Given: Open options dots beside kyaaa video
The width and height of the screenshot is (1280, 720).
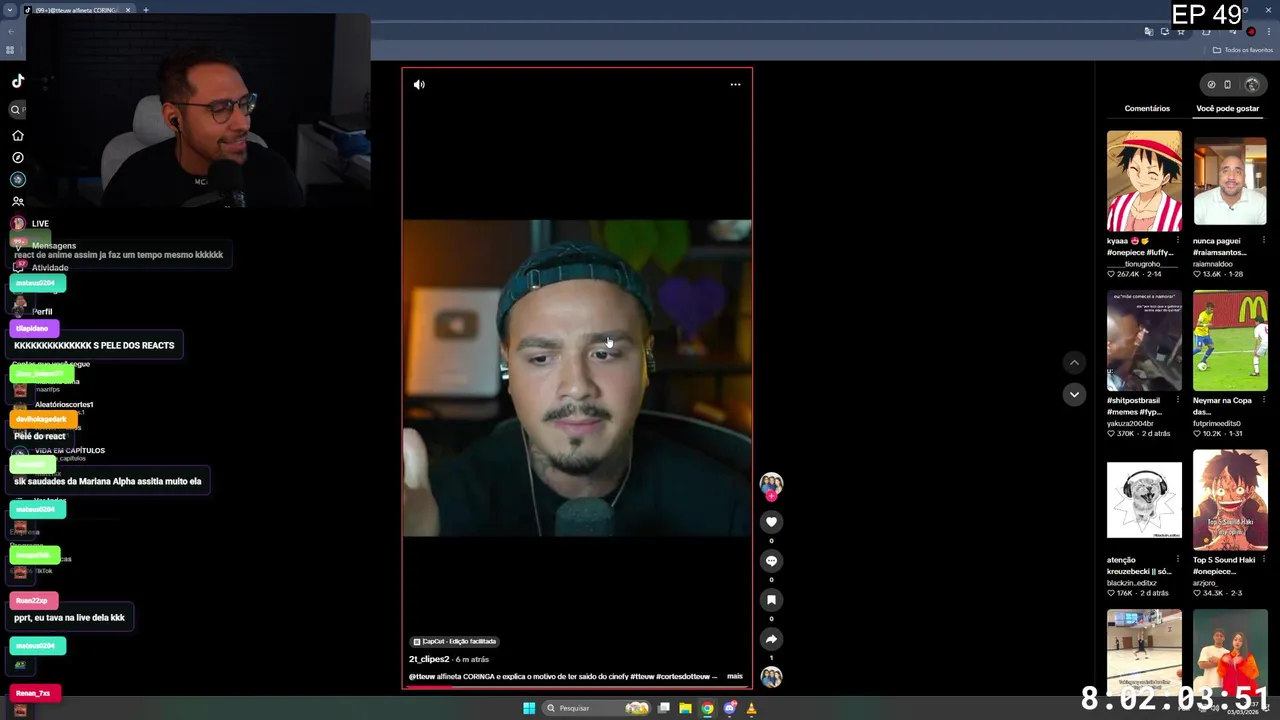Looking at the screenshot, I should [1178, 241].
